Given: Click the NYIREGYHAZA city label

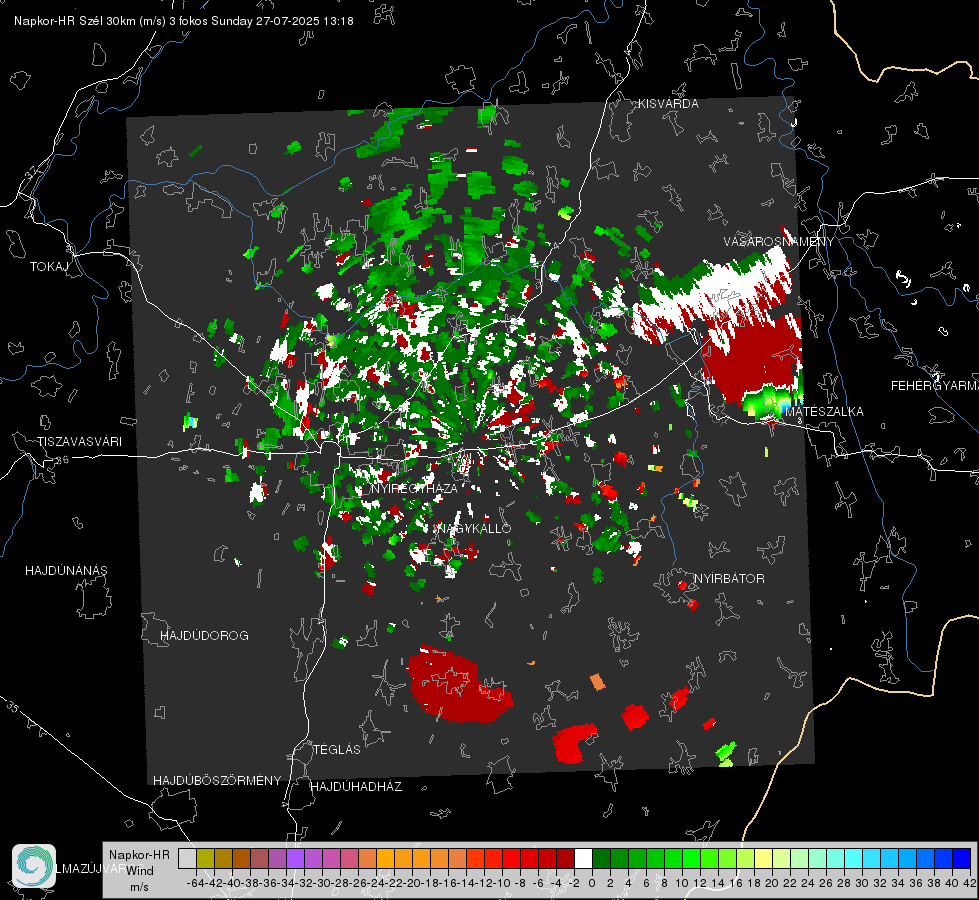Looking at the screenshot, I should [x=414, y=488].
